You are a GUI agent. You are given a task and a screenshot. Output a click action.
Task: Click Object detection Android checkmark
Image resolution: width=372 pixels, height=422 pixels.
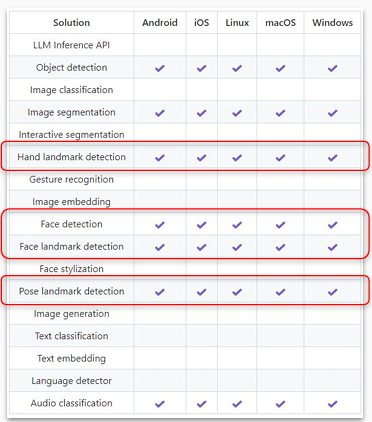pyautogui.click(x=160, y=68)
